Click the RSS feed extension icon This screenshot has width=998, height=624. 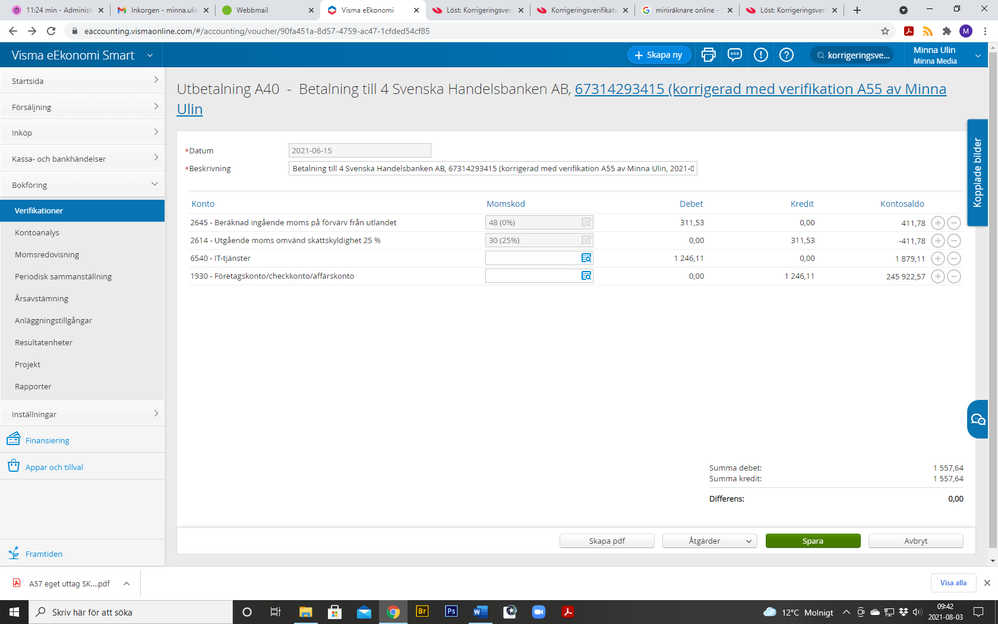[x=927, y=31]
